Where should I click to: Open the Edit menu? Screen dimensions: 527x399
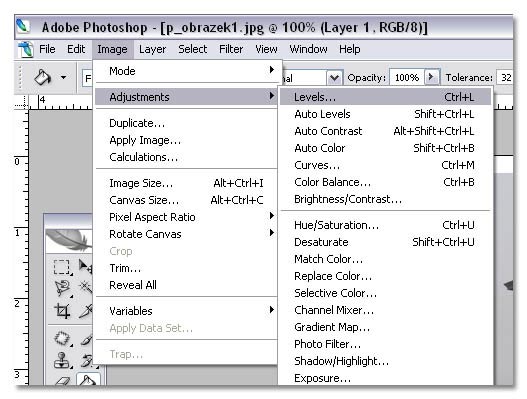(x=76, y=49)
